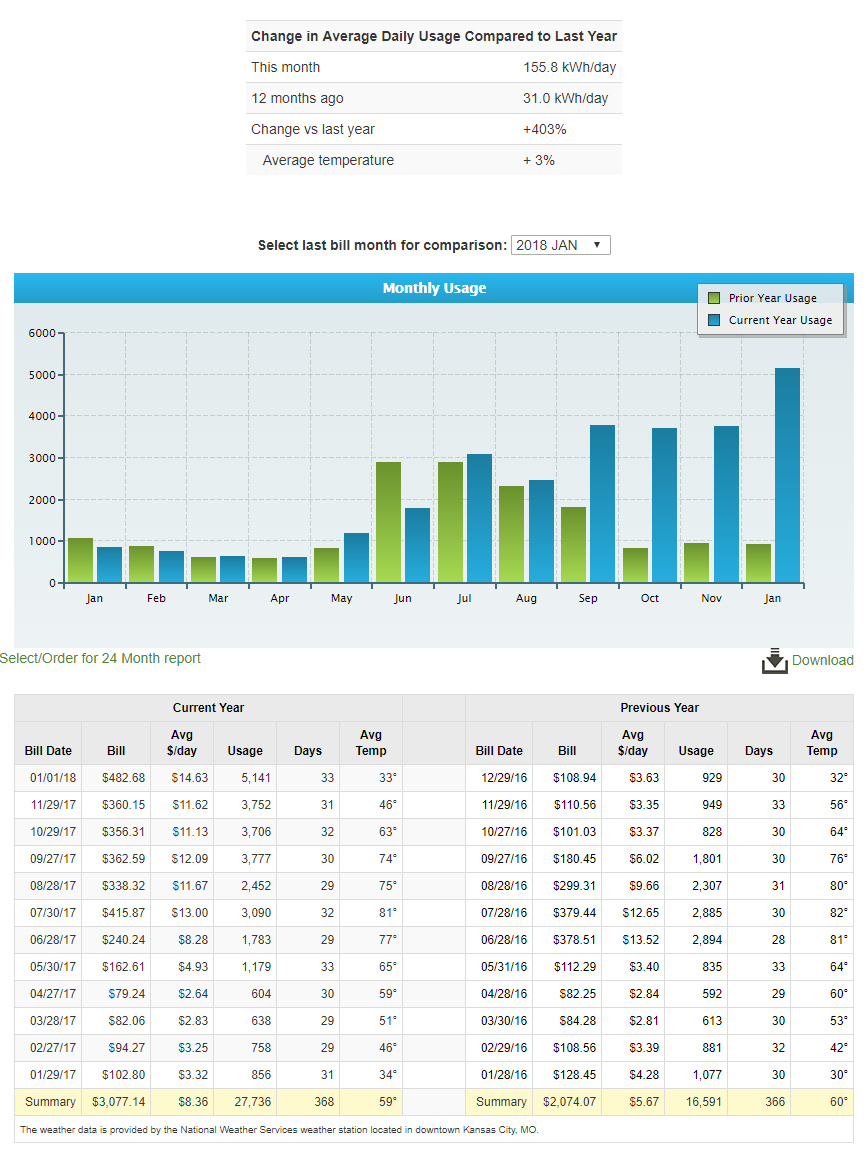Toggle Prior Year Usage legend label

[772, 298]
